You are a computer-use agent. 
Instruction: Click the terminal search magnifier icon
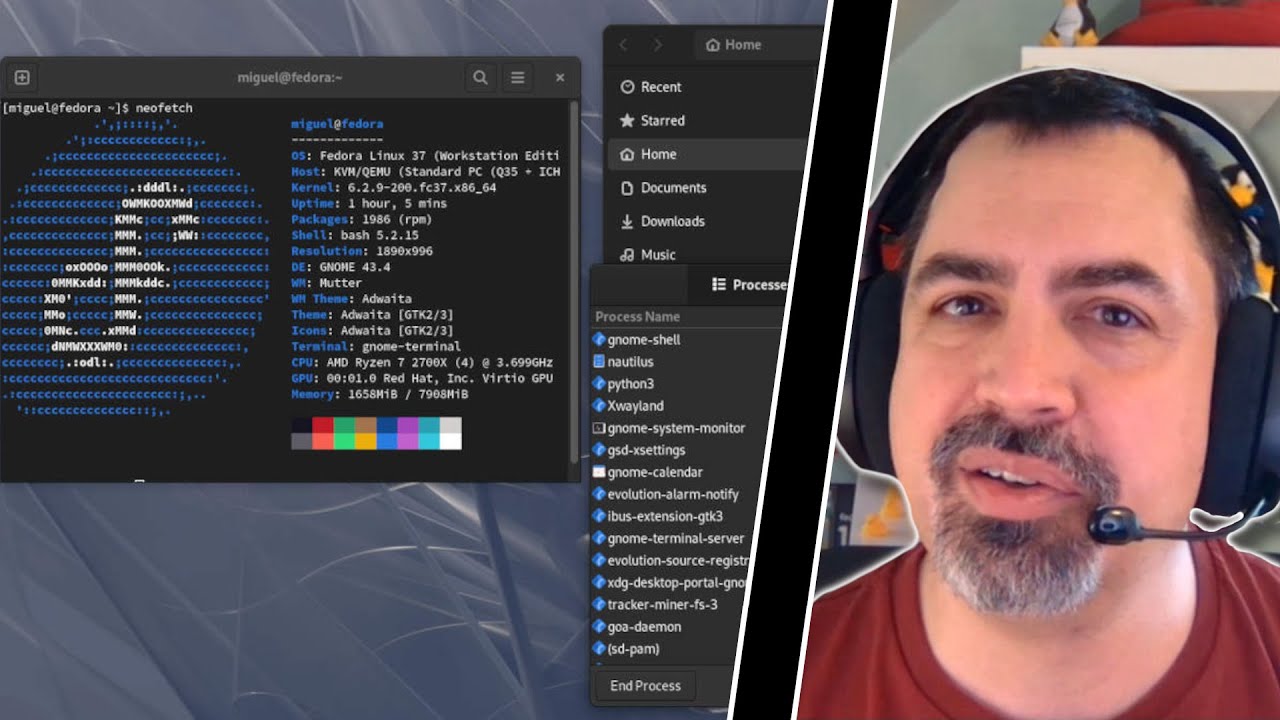pos(480,77)
